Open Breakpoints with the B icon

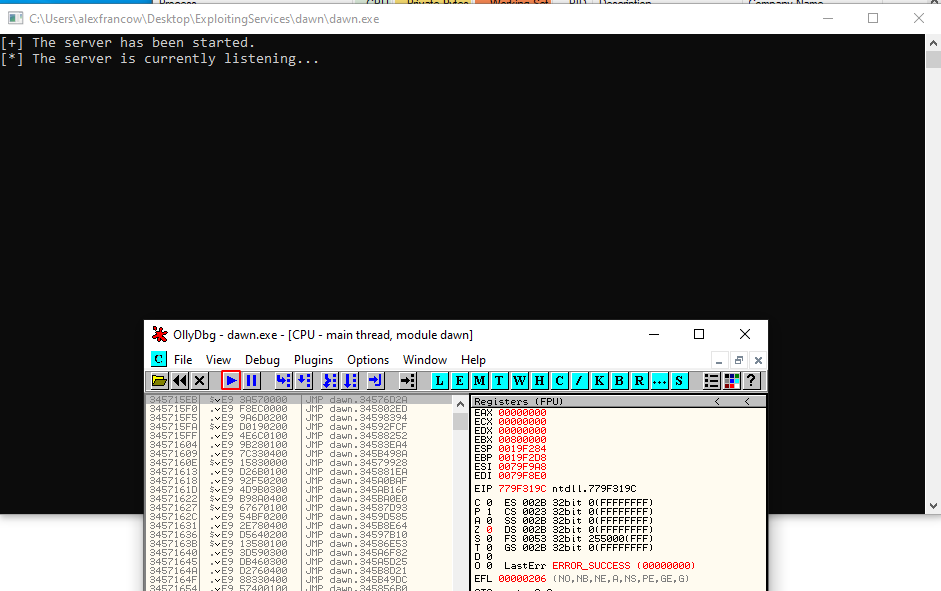619,380
